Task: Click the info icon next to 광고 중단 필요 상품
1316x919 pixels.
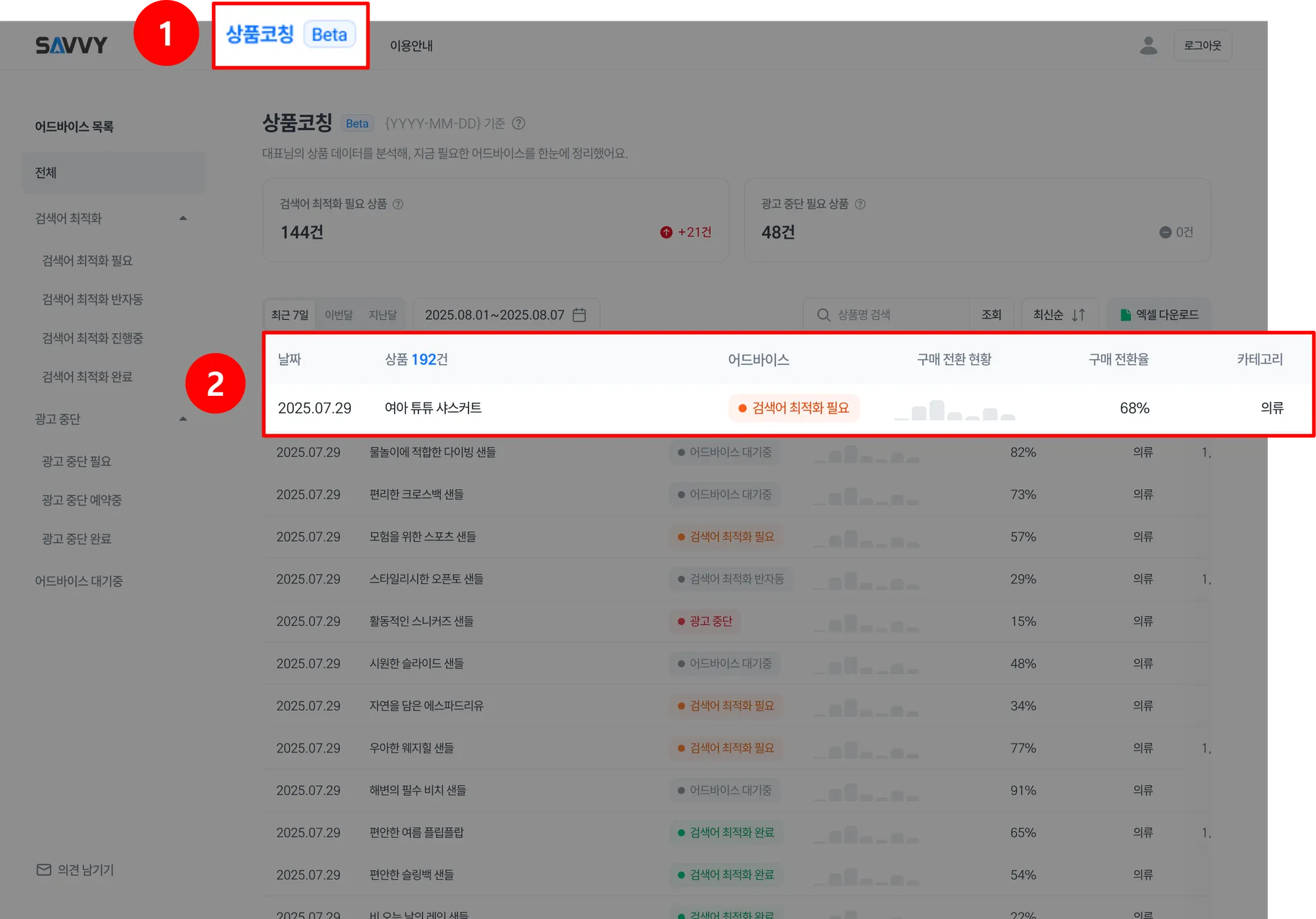Action: tap(860, 204)
